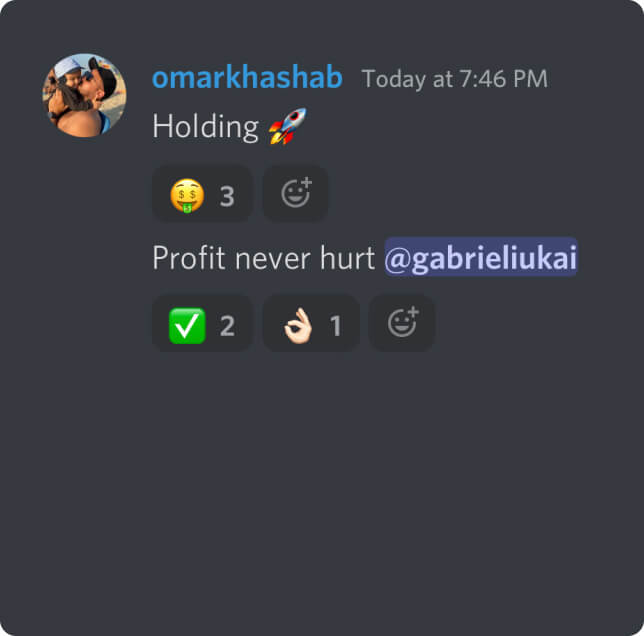This screenshot has height=636, width=644.
Task: Click the Profit never hurt message text
Action: pyautogui.click(x=264, y=258)
